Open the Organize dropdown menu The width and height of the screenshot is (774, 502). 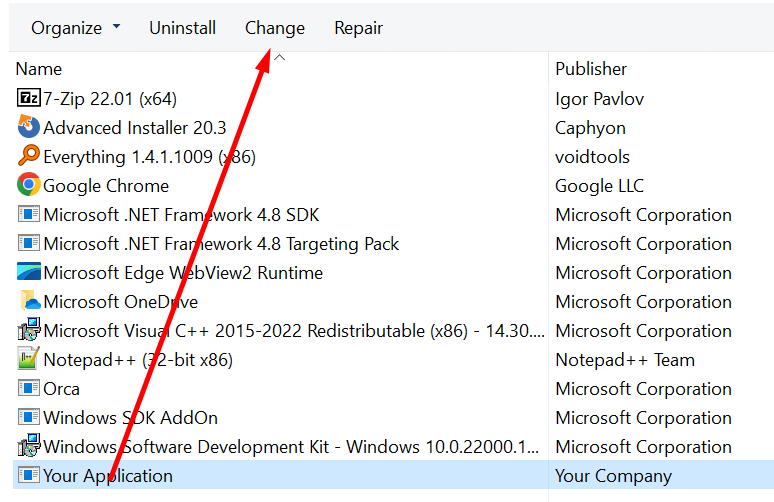click(x=76, y=28)
